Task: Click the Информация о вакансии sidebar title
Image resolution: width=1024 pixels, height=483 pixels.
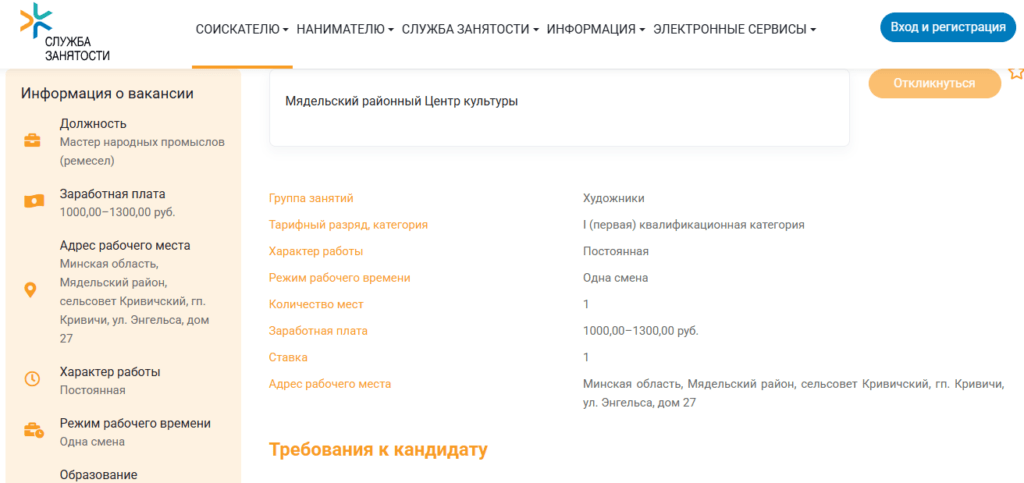Action: click(x=107, y=94)
